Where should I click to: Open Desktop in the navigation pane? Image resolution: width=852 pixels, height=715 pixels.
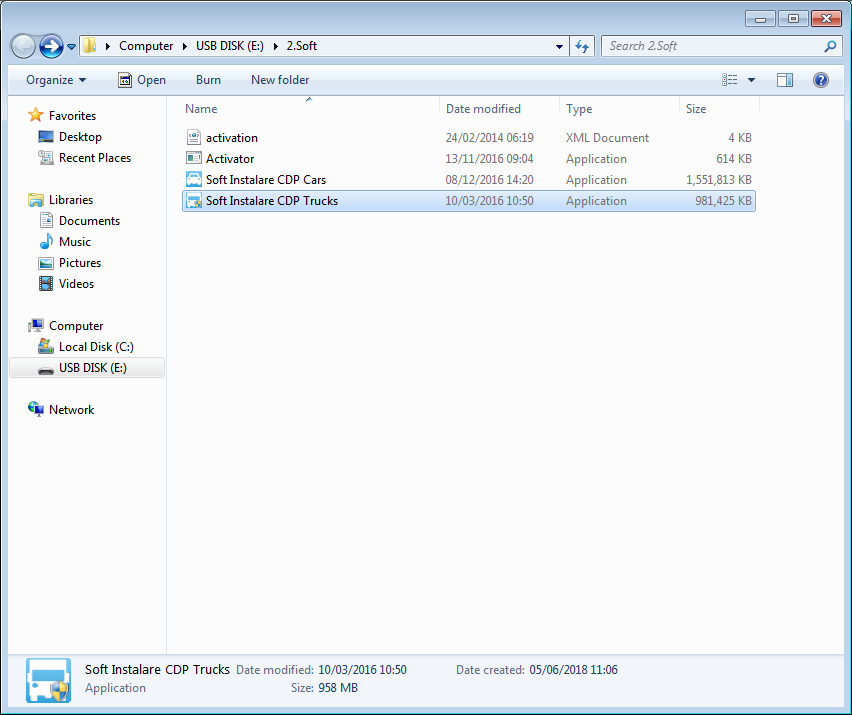(80, 137)
